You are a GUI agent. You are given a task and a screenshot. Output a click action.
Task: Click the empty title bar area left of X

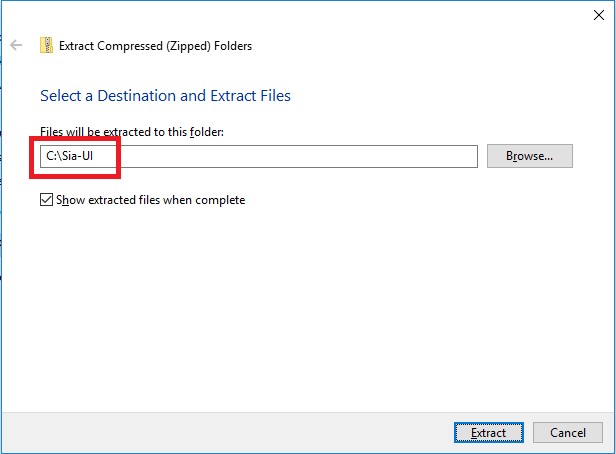[x=400, y=14]
